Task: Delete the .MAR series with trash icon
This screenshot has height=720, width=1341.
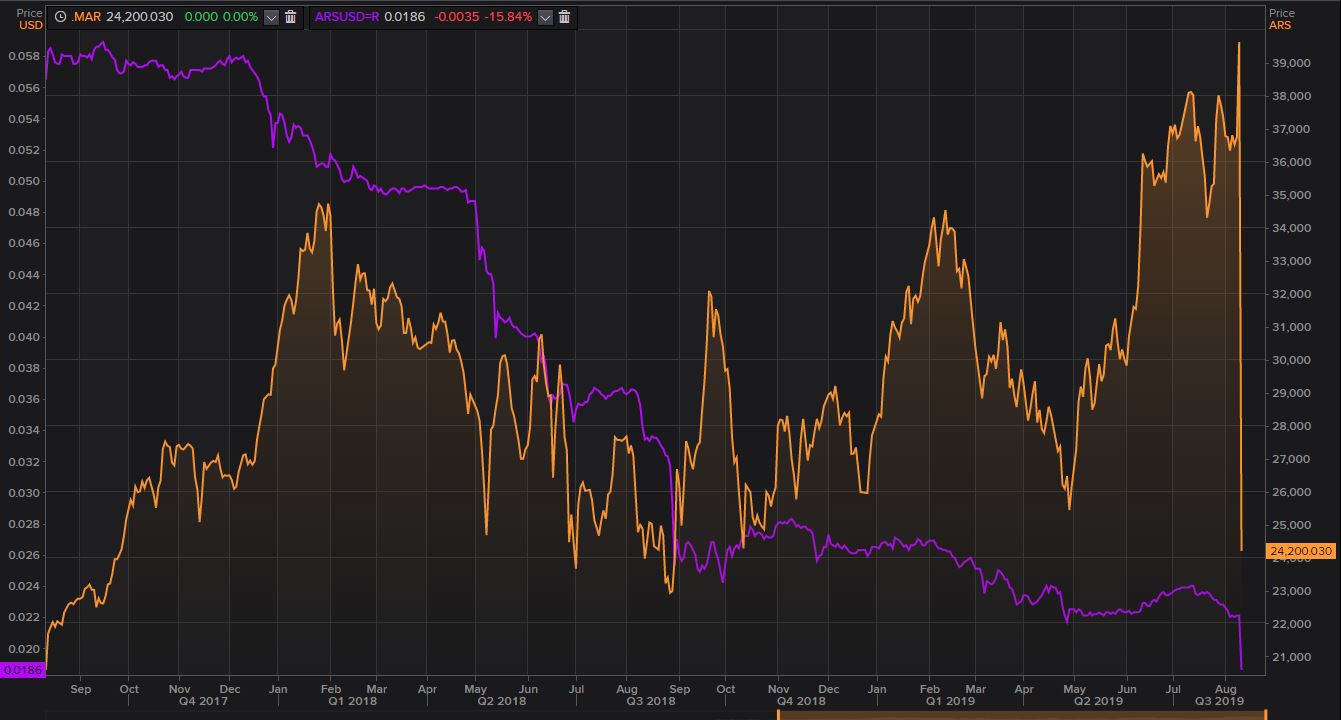Action: click(x=290, y=17)
